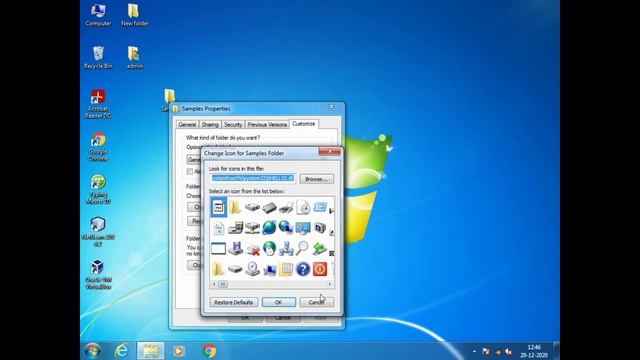Open the volume speaker tray icon
The width and height of the screenshot is (640, 360).
point(508,351)
